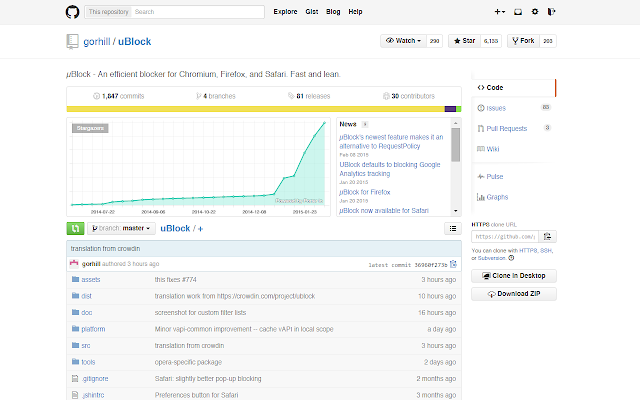Switch to the Code tab
Viewport: 640px width, 400px height.
click(x=513, y=88)
